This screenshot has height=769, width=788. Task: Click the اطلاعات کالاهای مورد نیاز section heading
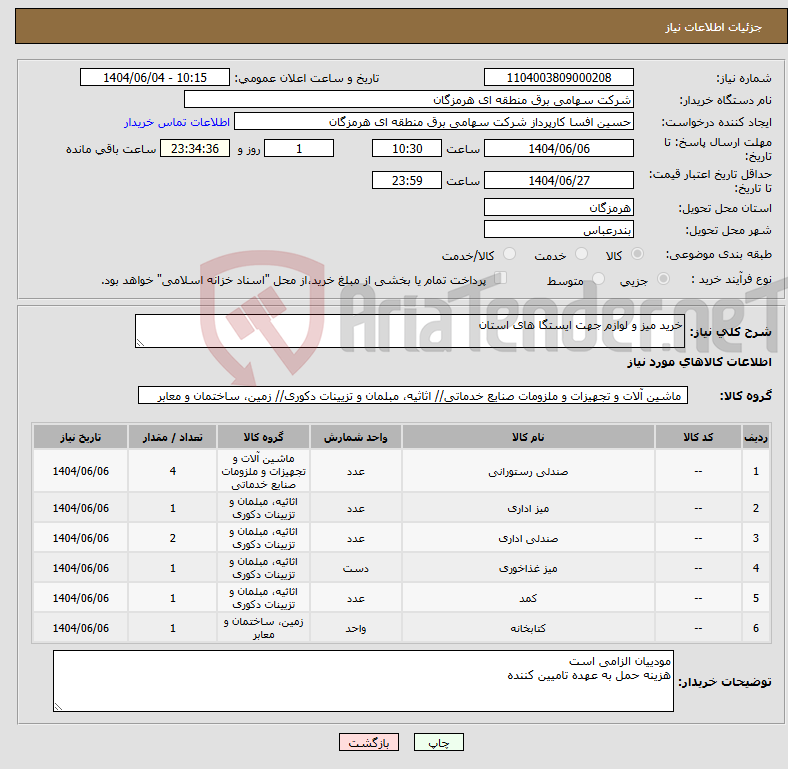(x=699, y=362)
